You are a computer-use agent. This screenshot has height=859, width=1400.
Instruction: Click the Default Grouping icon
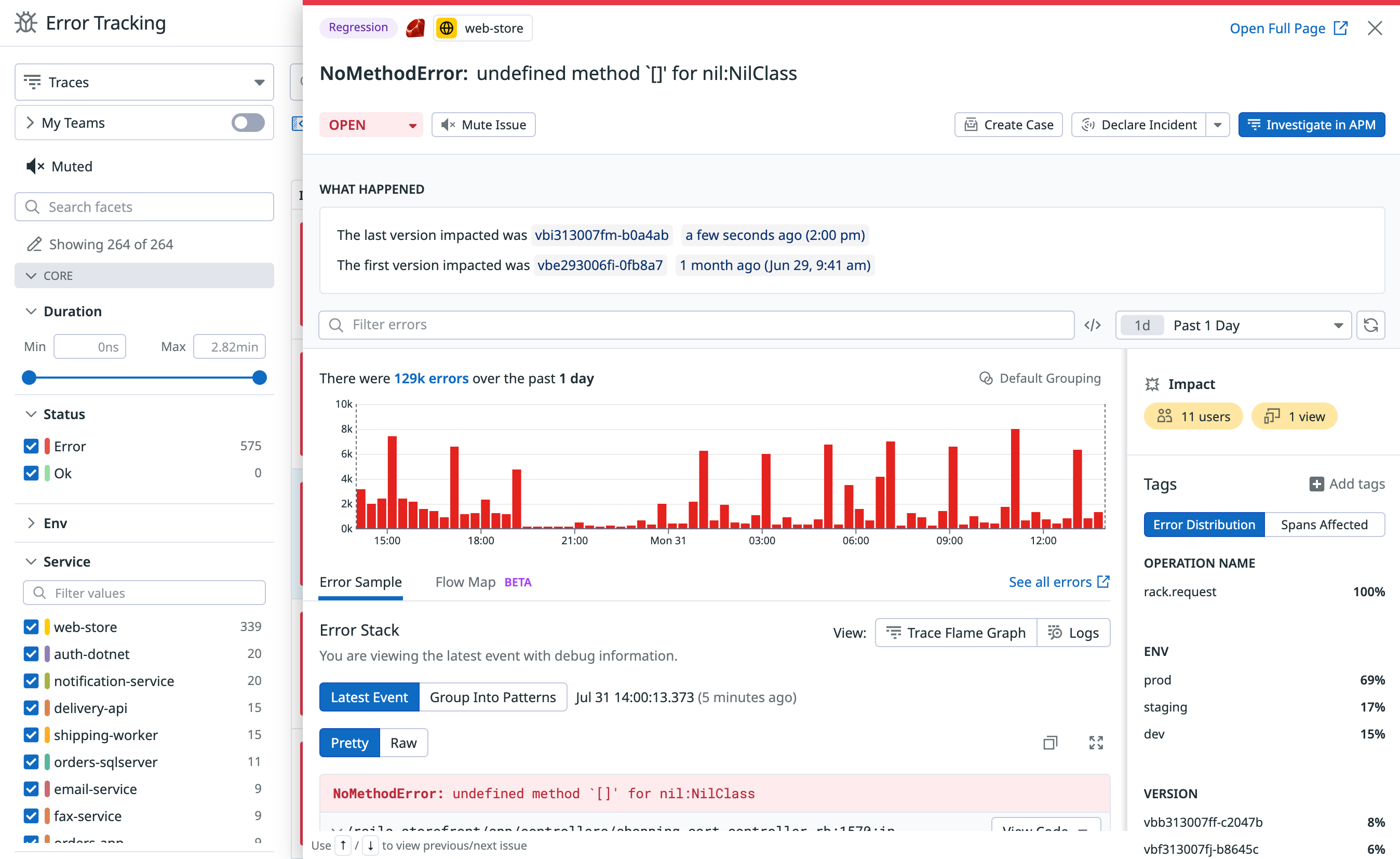point(986,379)
